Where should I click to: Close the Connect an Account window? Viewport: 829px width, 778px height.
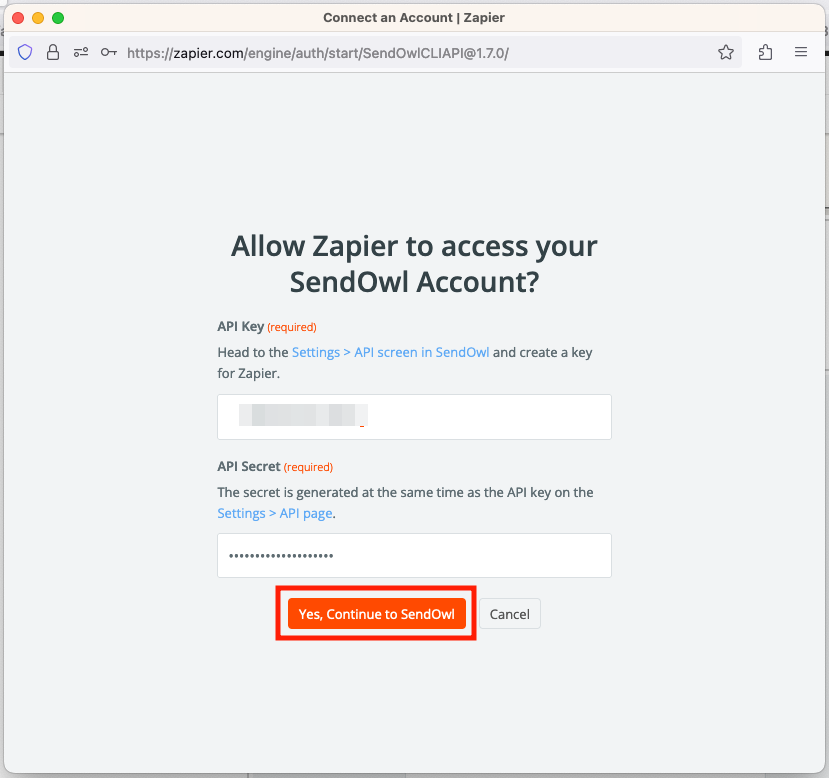(18, 18)
